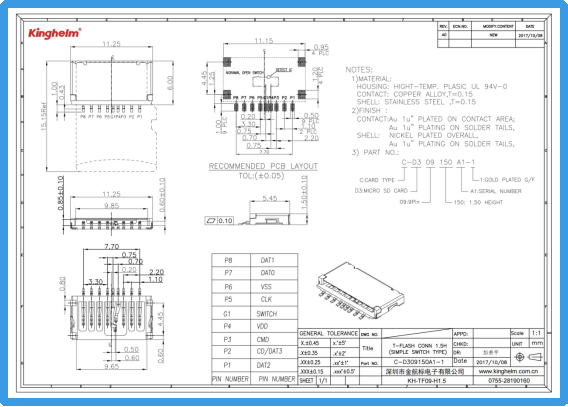The width and height of the screenshot is (568, 407).
Task: Click the 5.45 side view dimension
Action: pyautogui.click(x=270, y=198)
